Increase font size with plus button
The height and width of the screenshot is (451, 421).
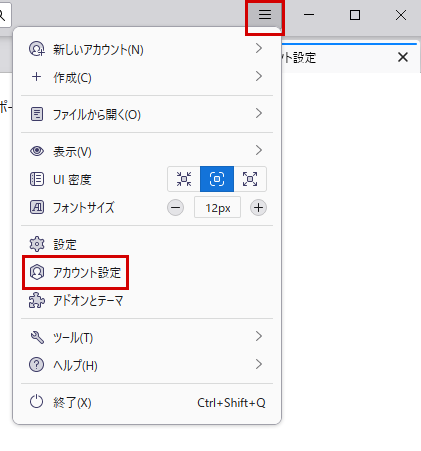pos(258,208)
